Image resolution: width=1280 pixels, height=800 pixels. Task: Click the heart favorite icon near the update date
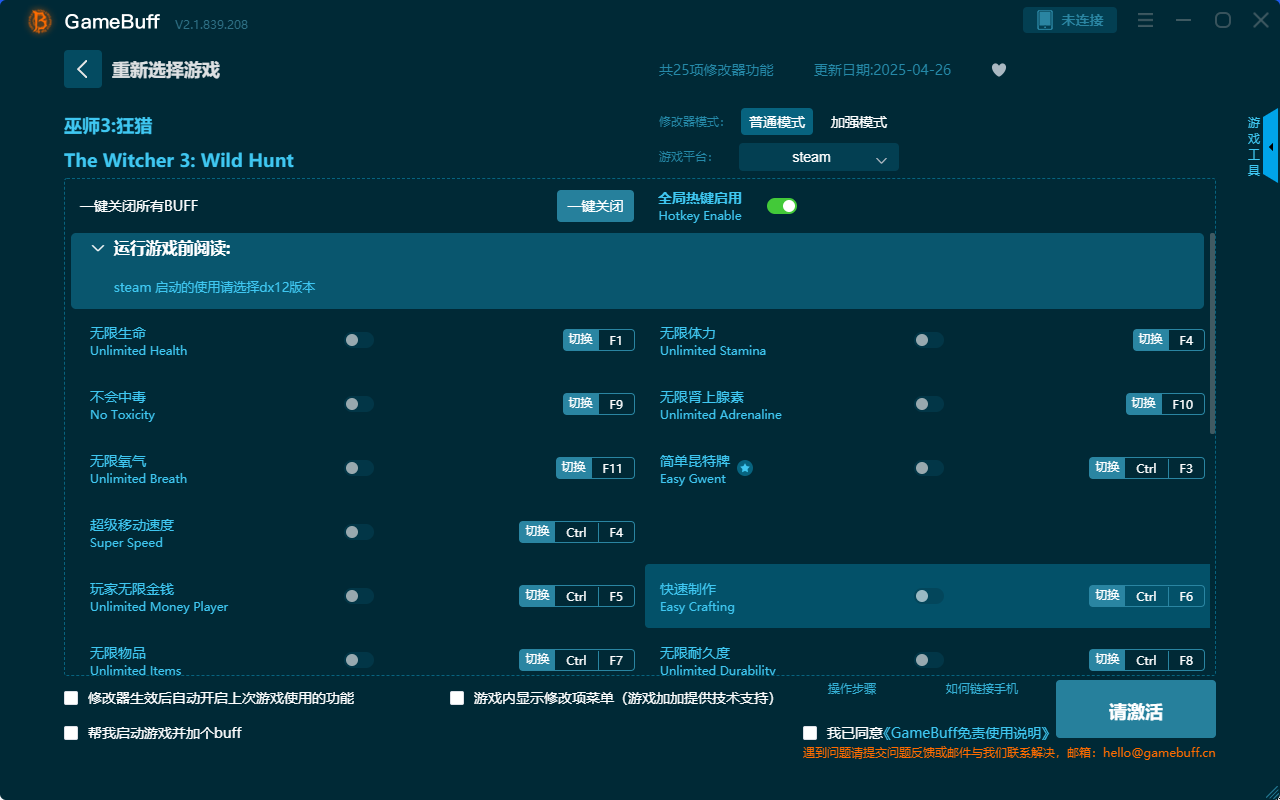(x=998, y=70)
